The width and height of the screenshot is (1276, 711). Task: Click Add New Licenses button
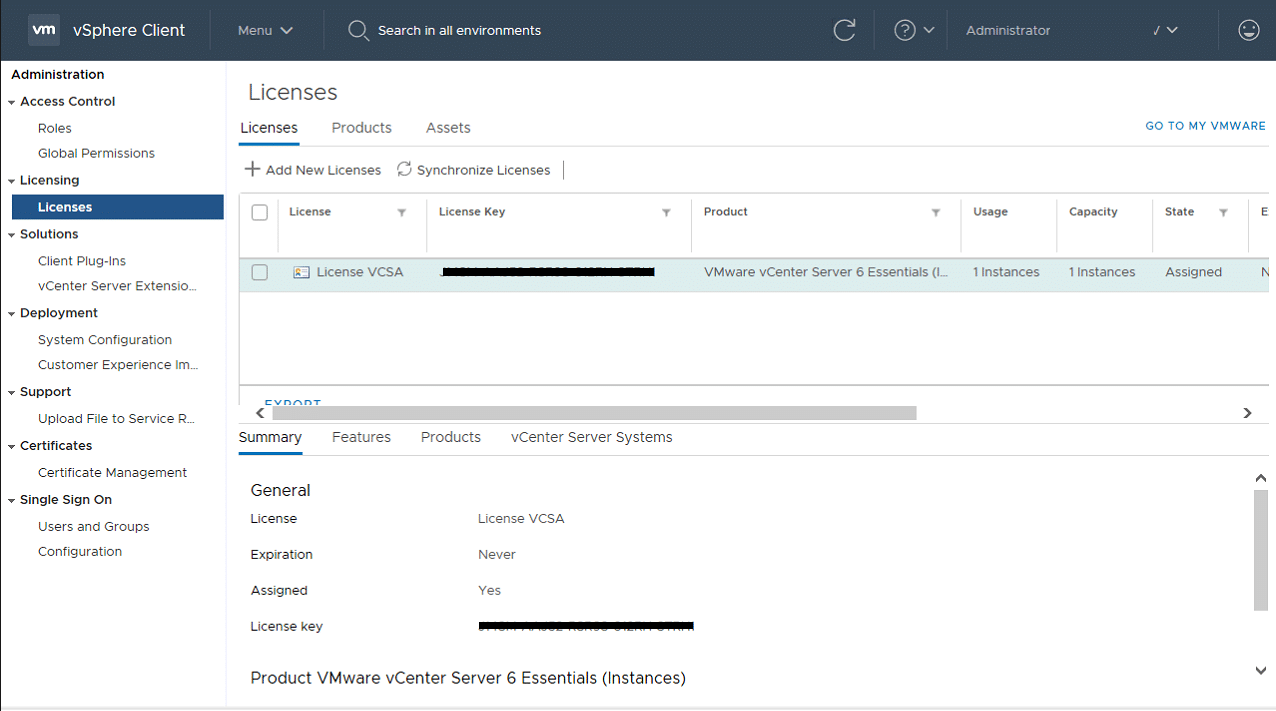click(313, 170)
